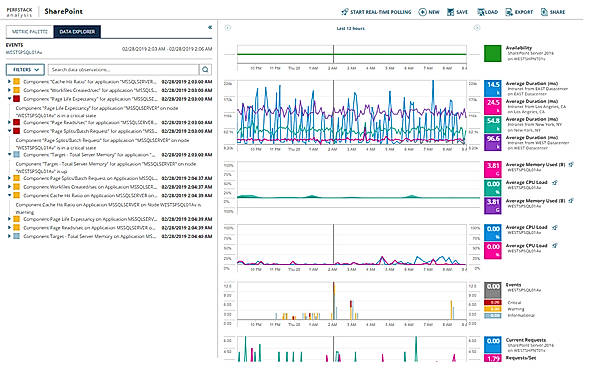Click the NEW project button
Image resolution: width=589 pixels, height=368 pixels.
click(x=429, y=12)
